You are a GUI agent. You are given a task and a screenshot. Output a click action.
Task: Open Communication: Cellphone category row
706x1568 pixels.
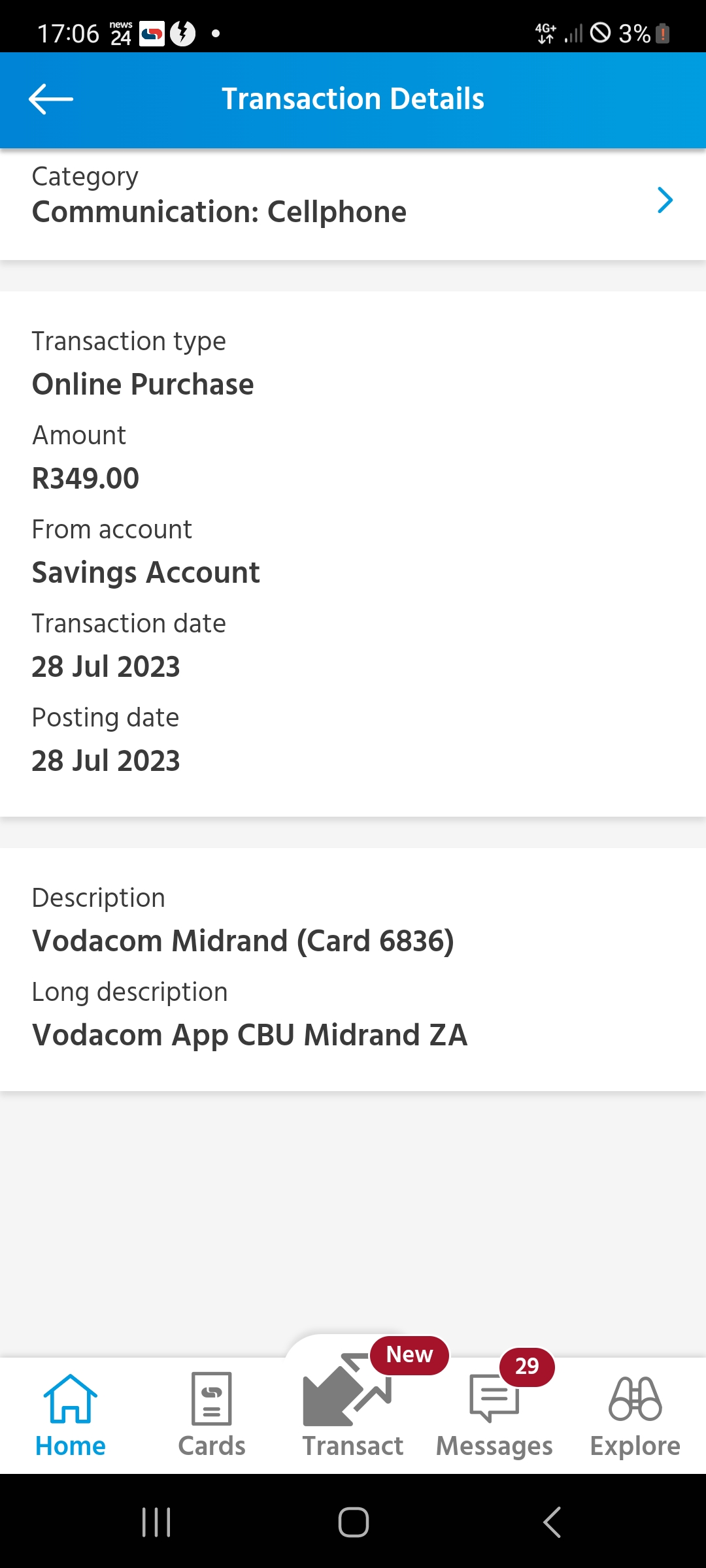219,212
